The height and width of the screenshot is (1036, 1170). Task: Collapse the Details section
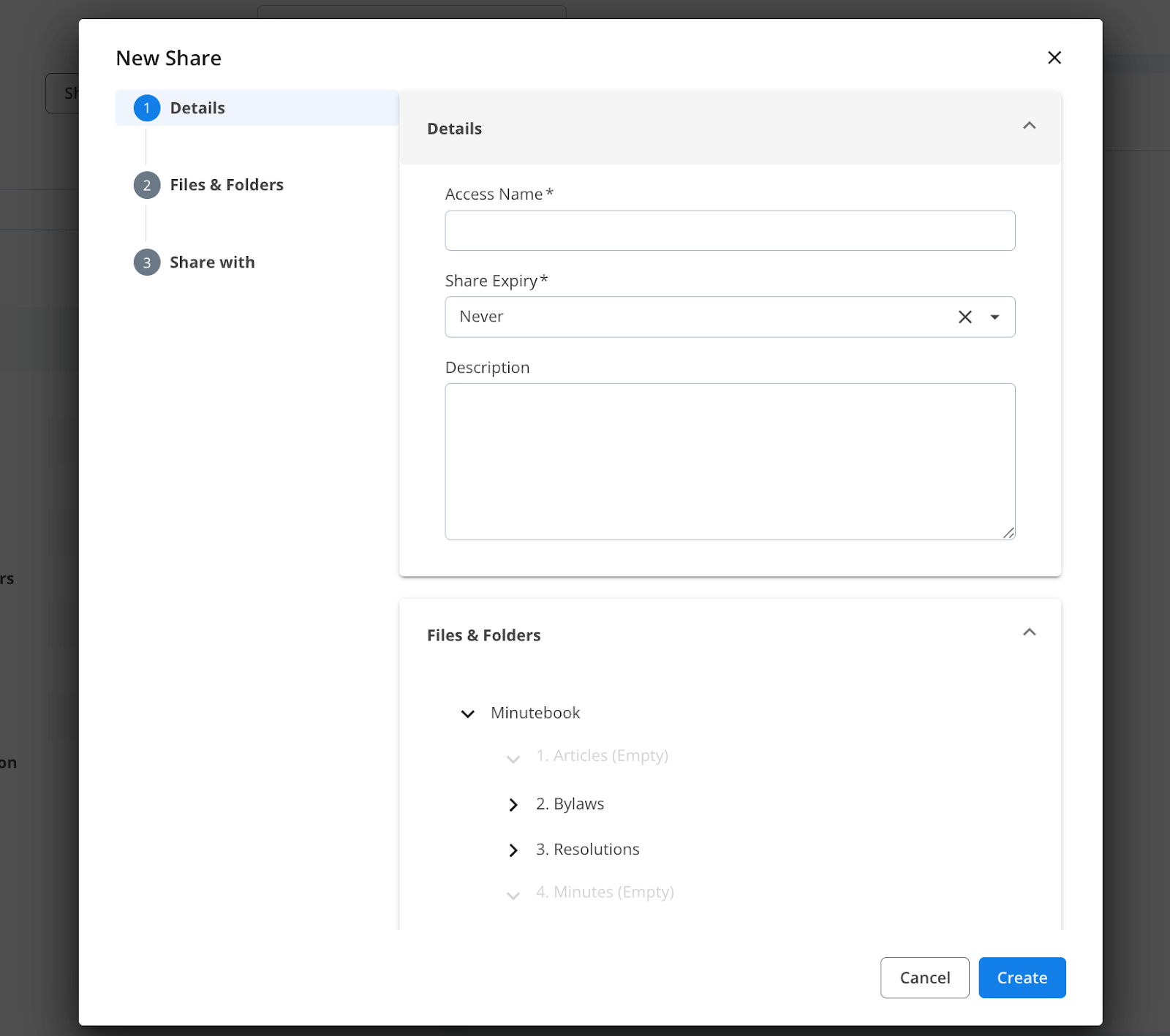1029,126
